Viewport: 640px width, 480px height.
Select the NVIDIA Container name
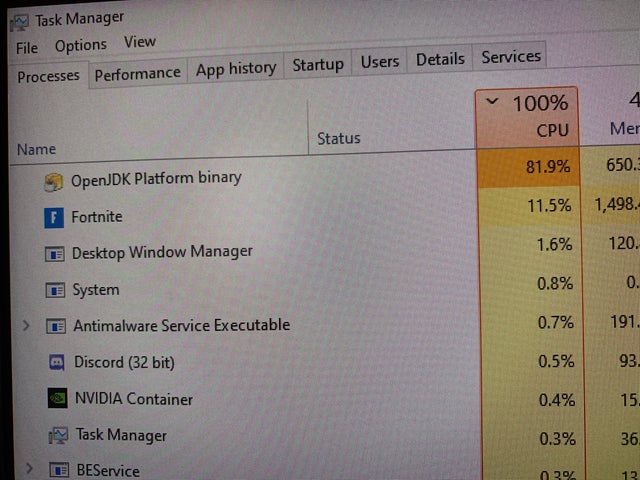coord(134,399)
